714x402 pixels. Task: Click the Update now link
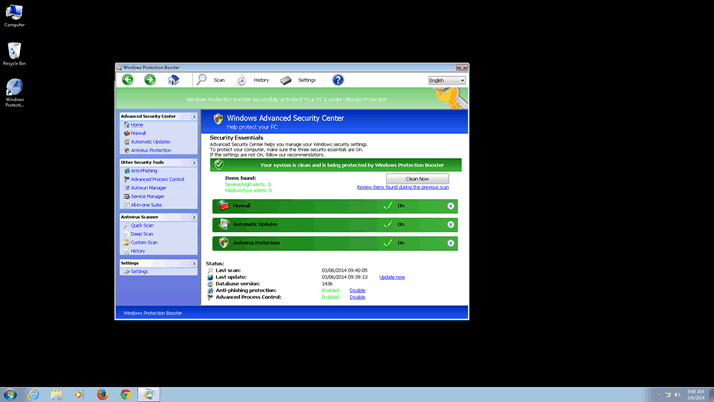392,277
